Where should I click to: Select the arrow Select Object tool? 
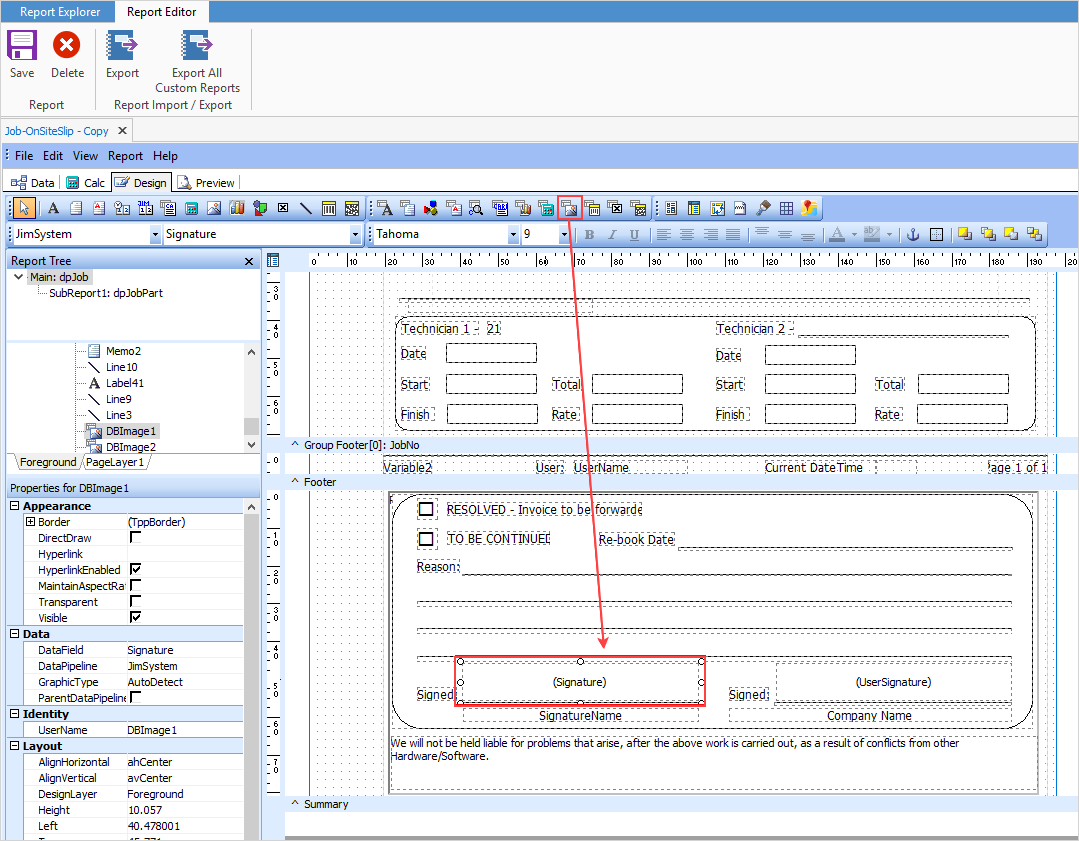25,208
